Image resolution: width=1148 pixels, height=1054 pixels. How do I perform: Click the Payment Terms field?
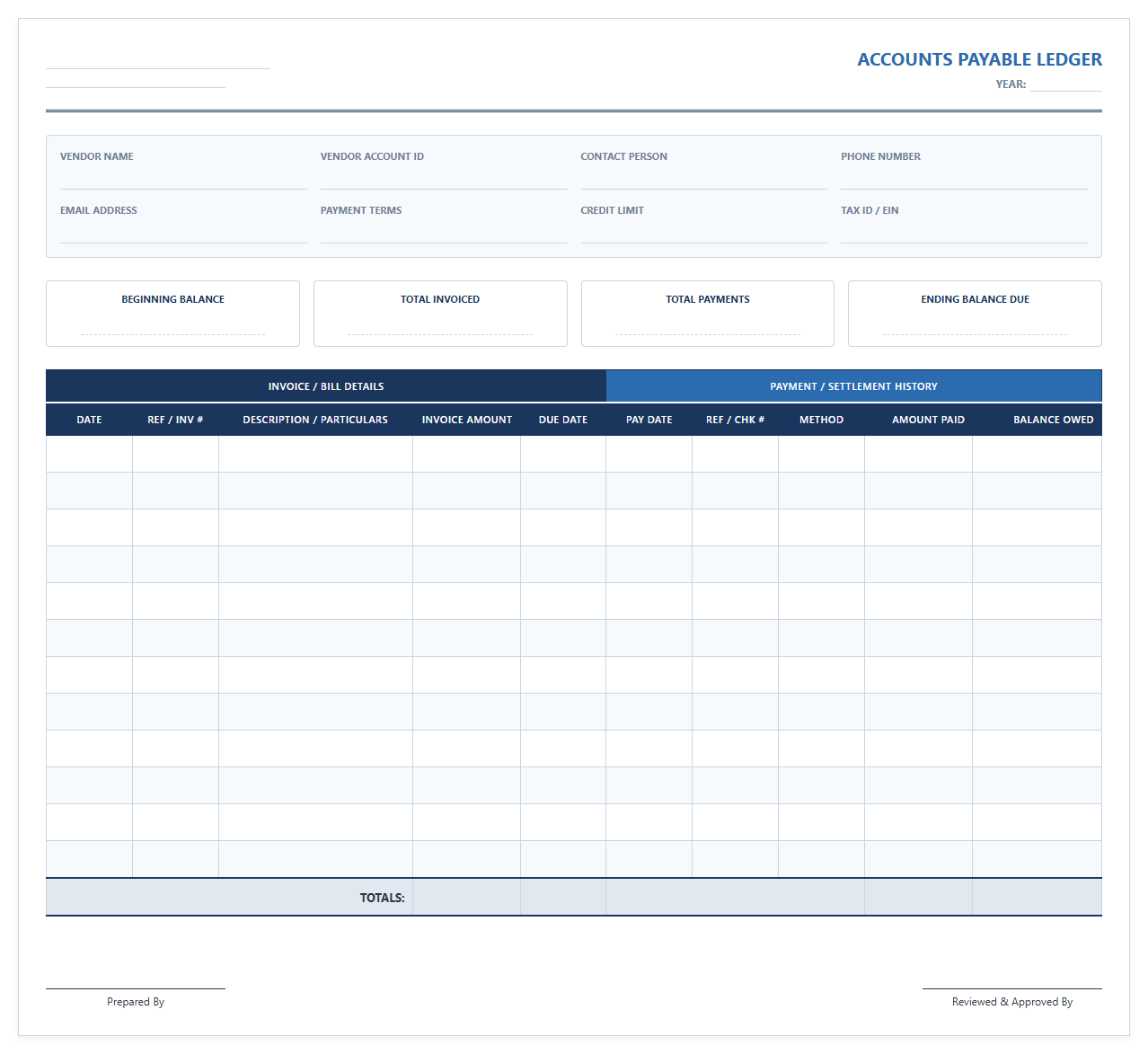444,232
